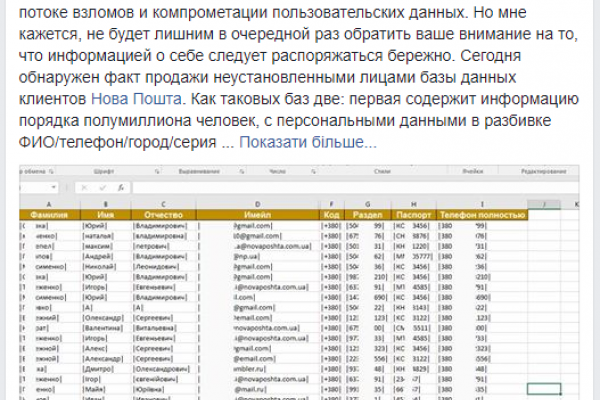Select the cell containing [Витальевна]
The height and width of the screenshot is (400, 600).
tap(163, 328)
